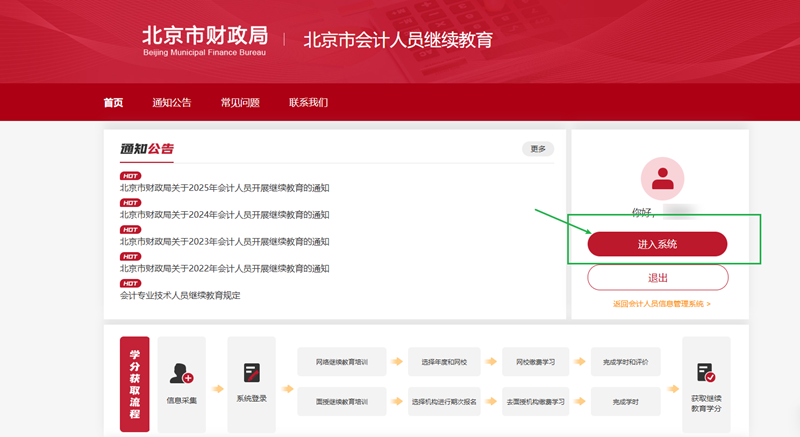
Task: Click the 网络继续教育培训 step box
Action: coord(342,362)
